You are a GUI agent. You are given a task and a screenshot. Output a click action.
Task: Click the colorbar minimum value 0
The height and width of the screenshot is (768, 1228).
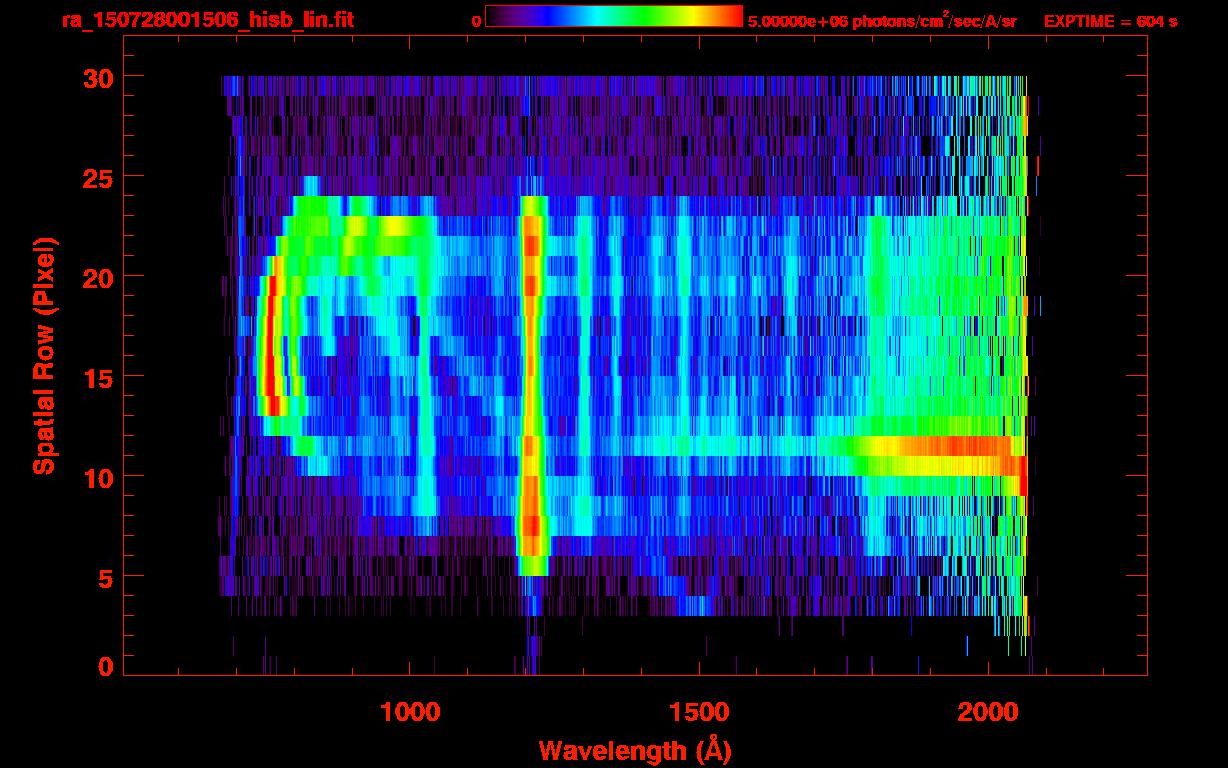[477, 20]
